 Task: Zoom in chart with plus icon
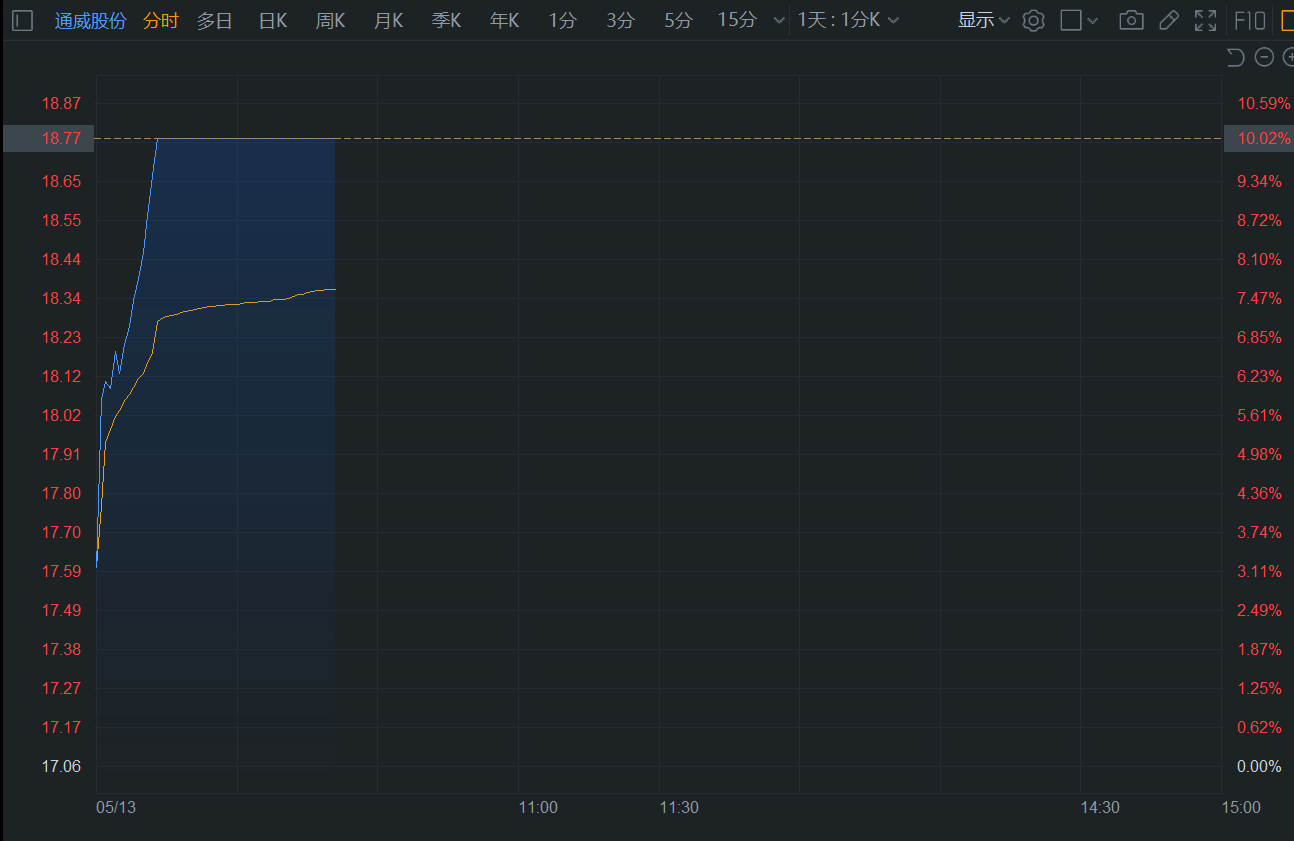pyautogui.click(x=1288, y=57)
